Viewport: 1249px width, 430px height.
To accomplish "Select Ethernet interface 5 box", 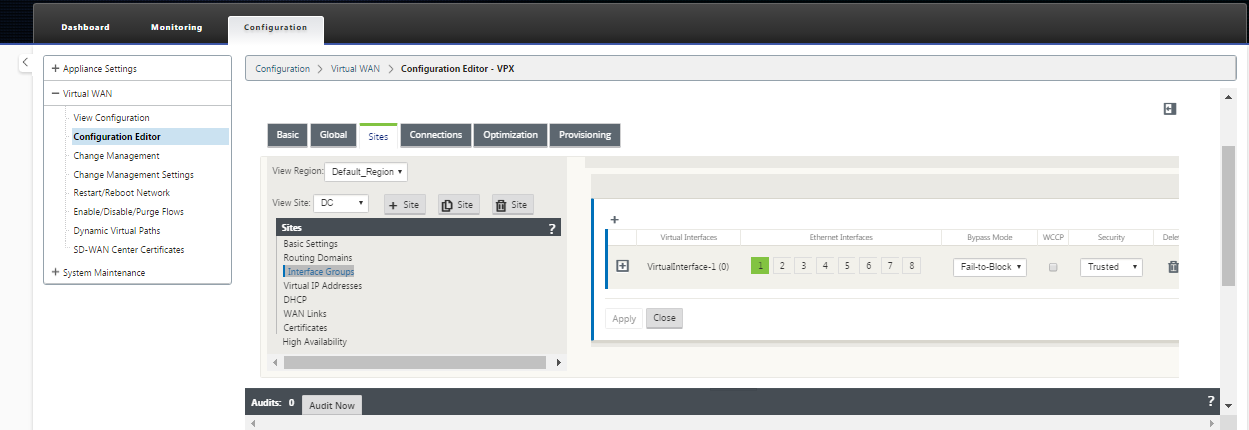I will pos(846,265).
